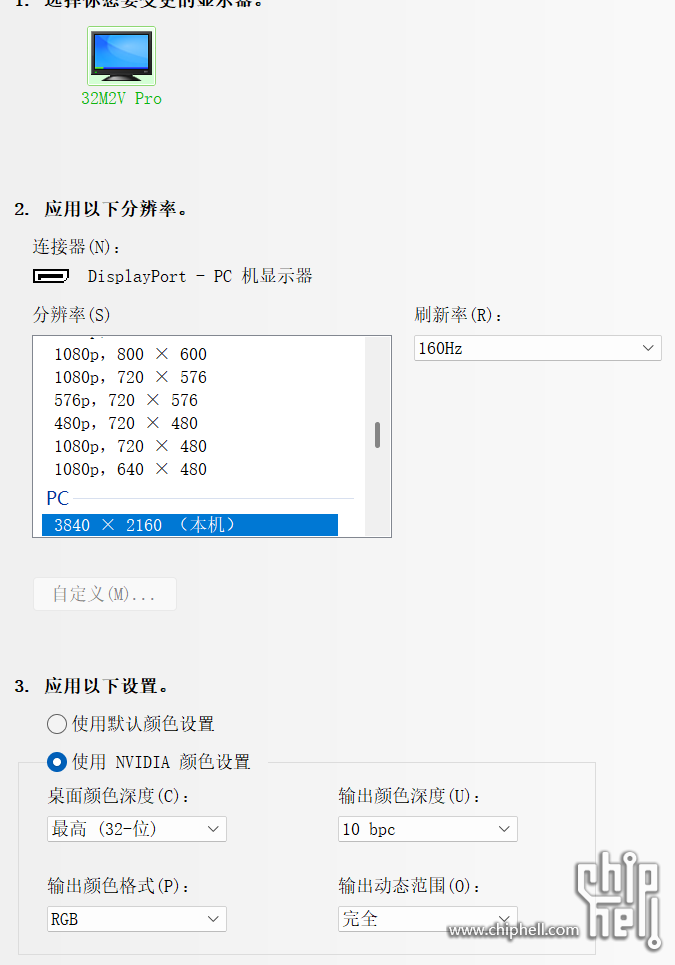Expand the RGB output color format dropdown

tap(137, 919)
